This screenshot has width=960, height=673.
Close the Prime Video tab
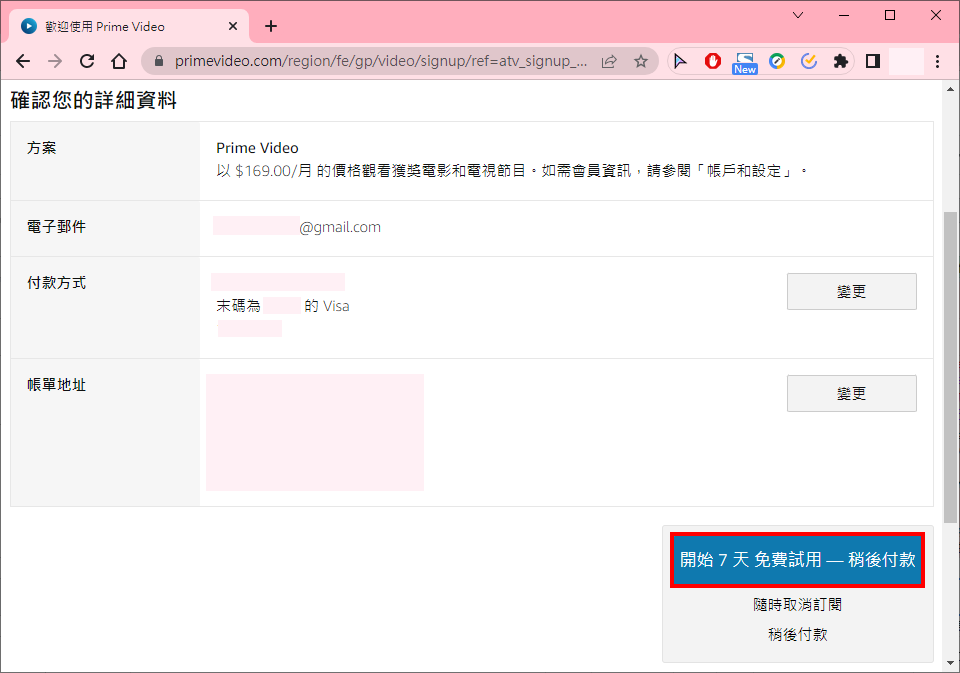coord(233,26)
